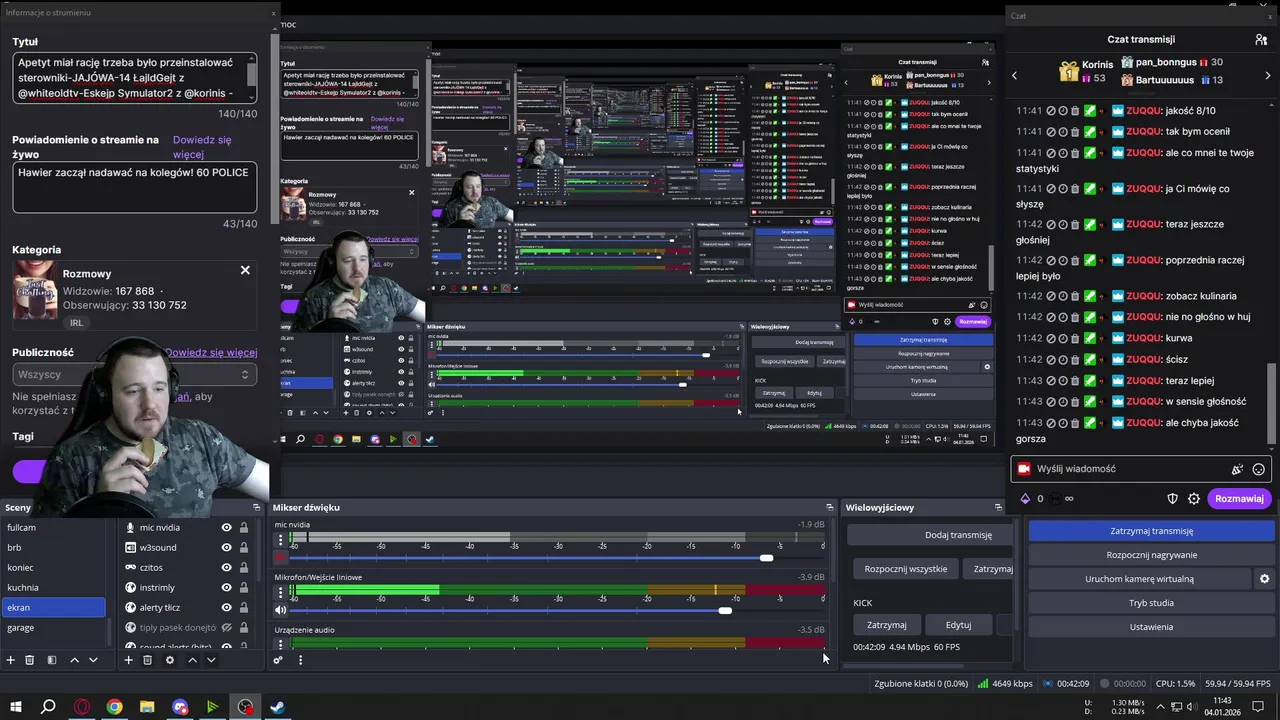Toggle visibility of czitos source

226,568
